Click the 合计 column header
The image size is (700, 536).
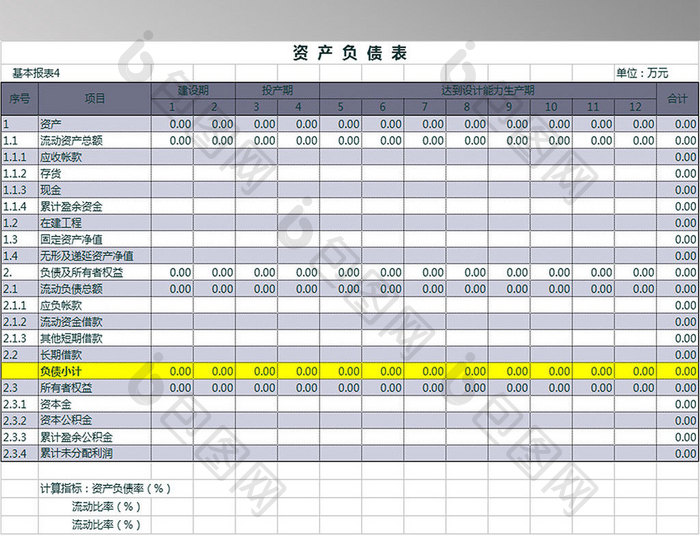(677, 98)
